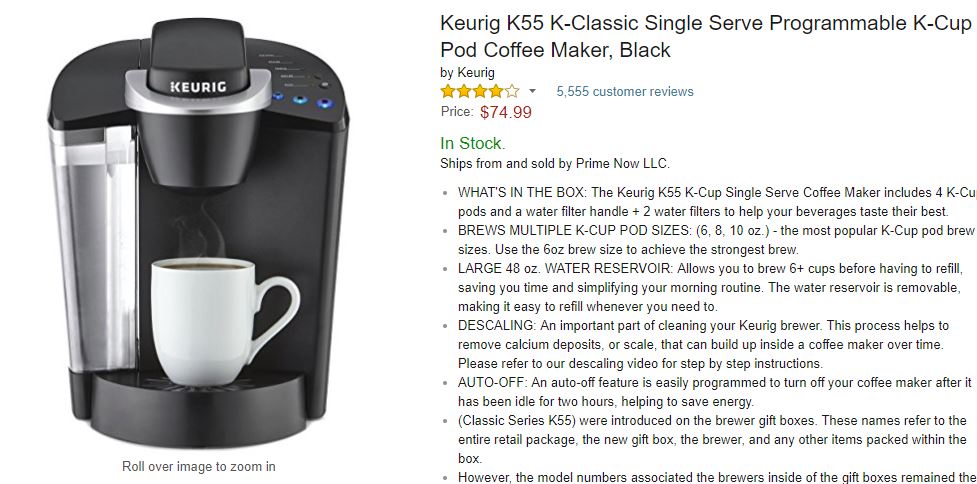Expand the rating breakdown dropdown arrow
This screenshot has width=977, height=484.
pos(532,92)
